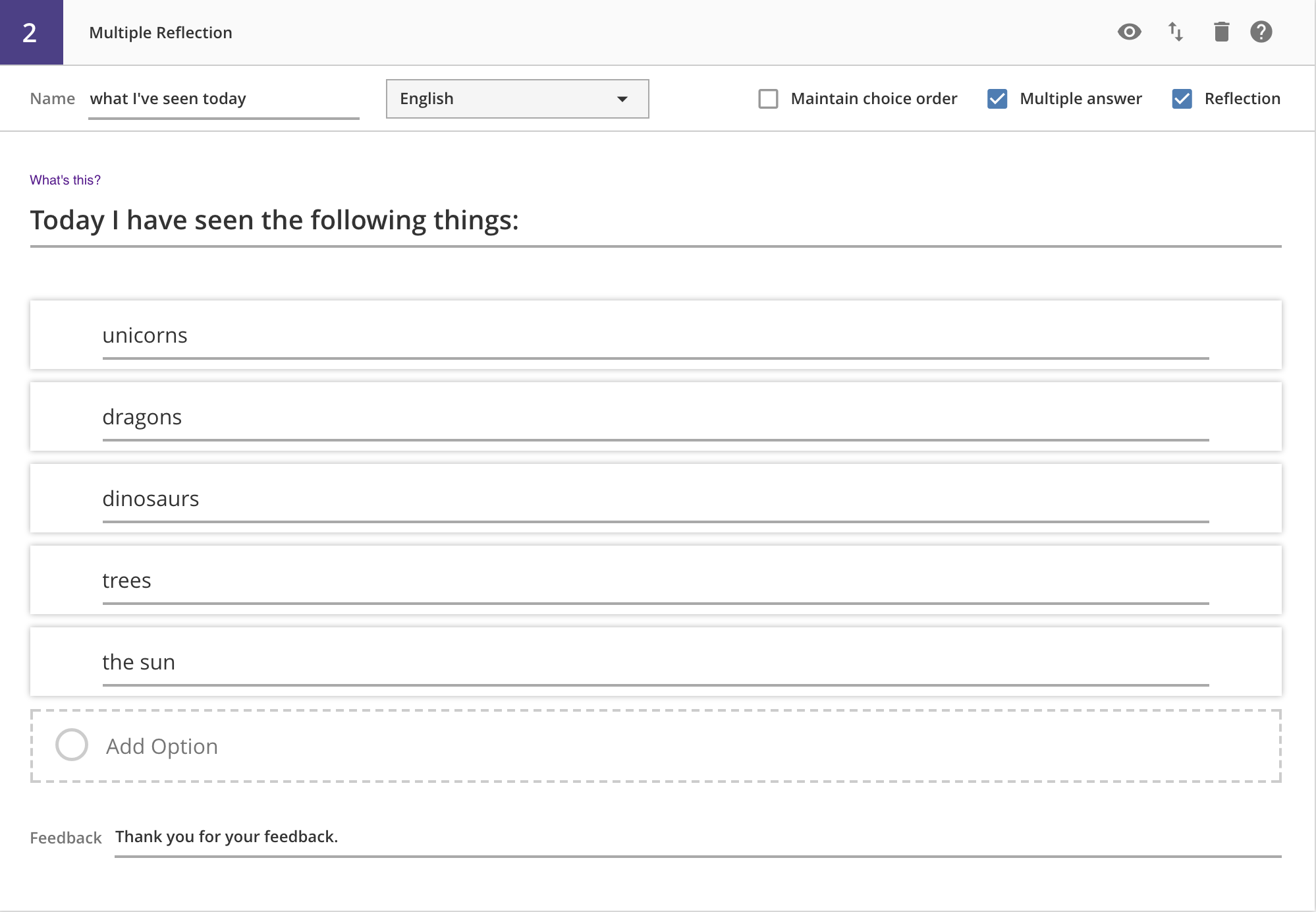The image size is (1316, 912).
Task: Click the purple question number 2 badge
Action: coord(31,32)
